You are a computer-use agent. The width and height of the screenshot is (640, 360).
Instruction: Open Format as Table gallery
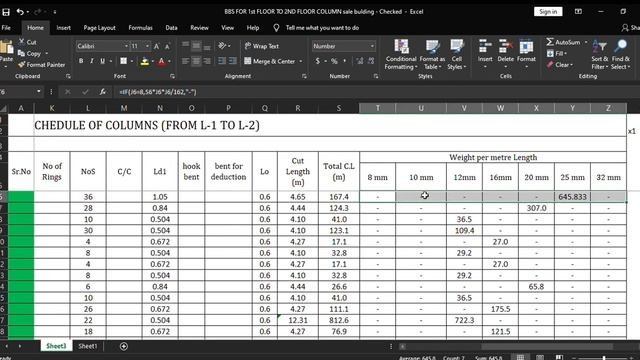pyautogui.click(x=432, y=55)
